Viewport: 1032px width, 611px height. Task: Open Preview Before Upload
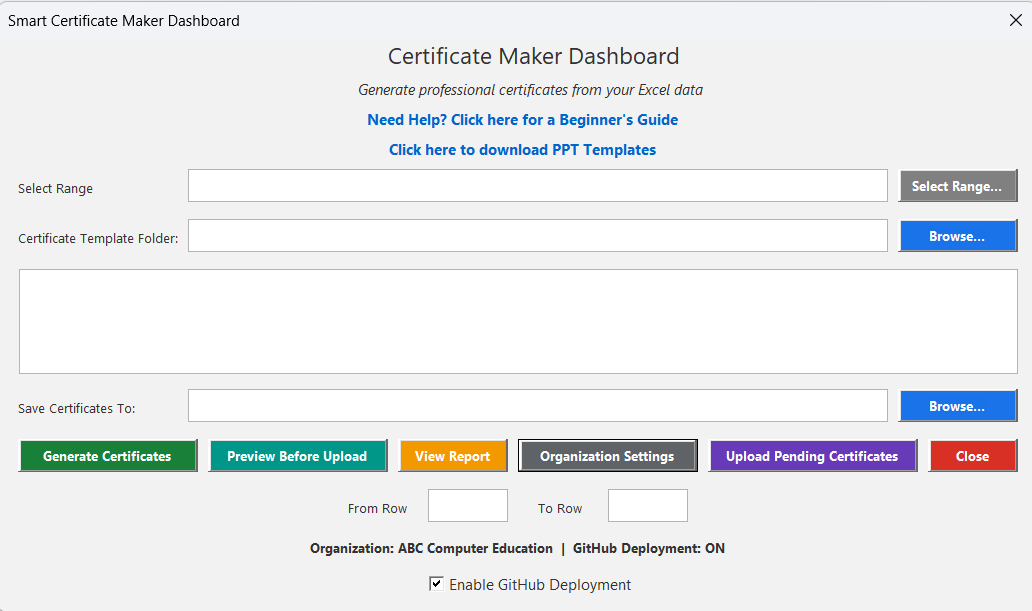(297, 456)
